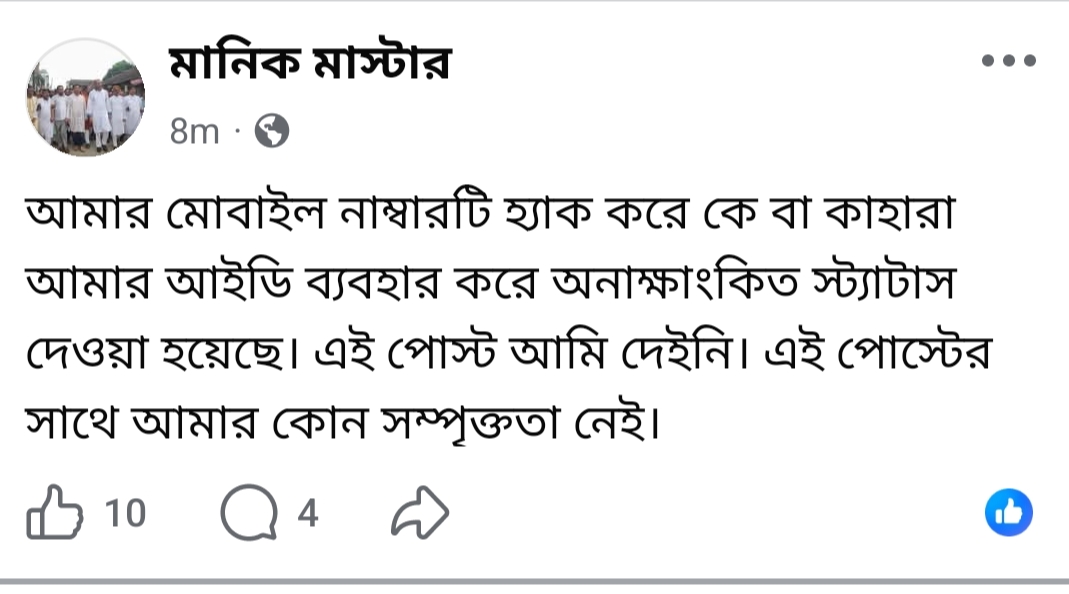Open the মানিক মাস্টার profile name link
The width and height of the screenshot is (1069, 594).
(310, 68)
